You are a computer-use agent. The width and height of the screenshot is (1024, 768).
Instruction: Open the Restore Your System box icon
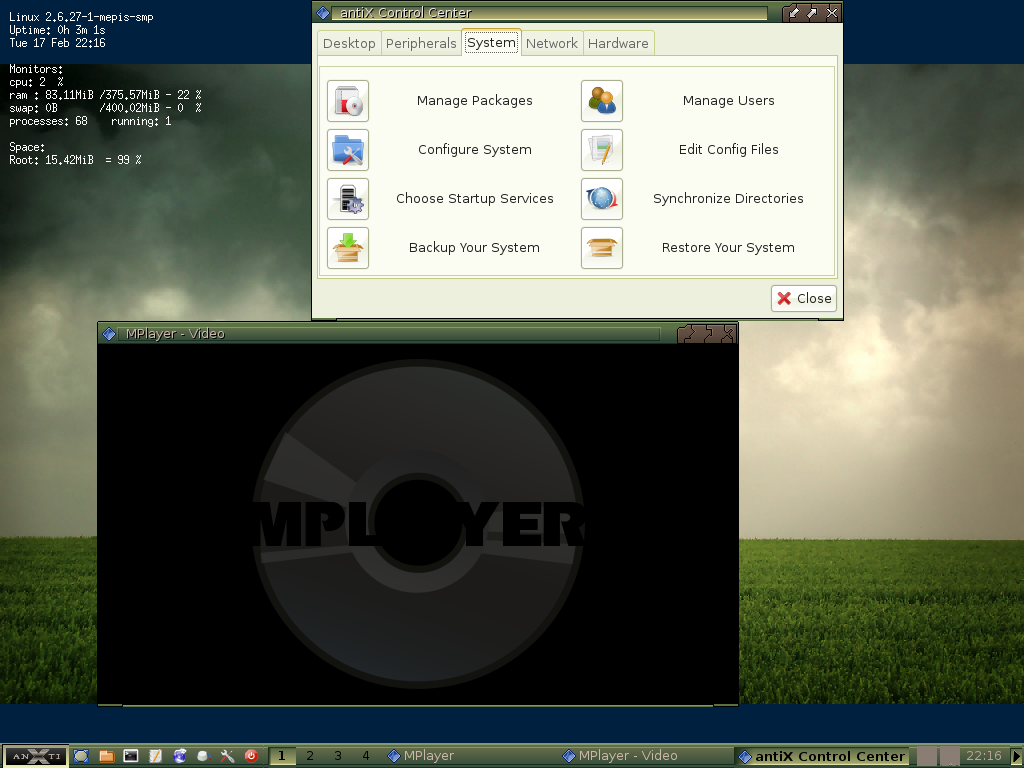point(602,248)
